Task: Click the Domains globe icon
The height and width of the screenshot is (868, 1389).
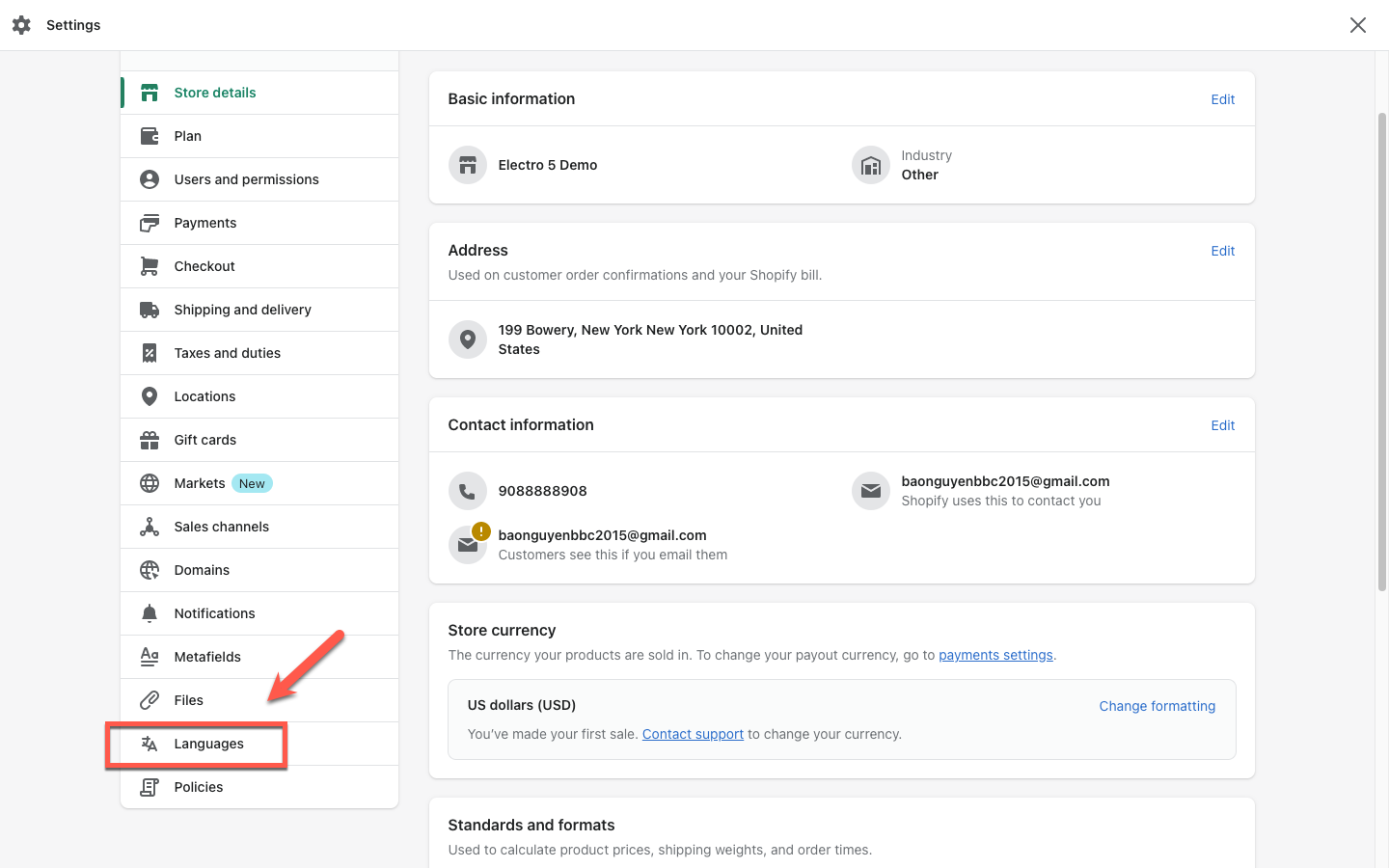Action: pyautogui.click(x=150, y=570)
